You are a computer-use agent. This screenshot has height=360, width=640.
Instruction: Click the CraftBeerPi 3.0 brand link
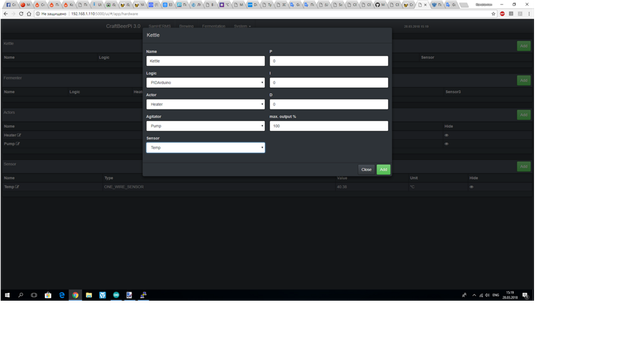123,26
